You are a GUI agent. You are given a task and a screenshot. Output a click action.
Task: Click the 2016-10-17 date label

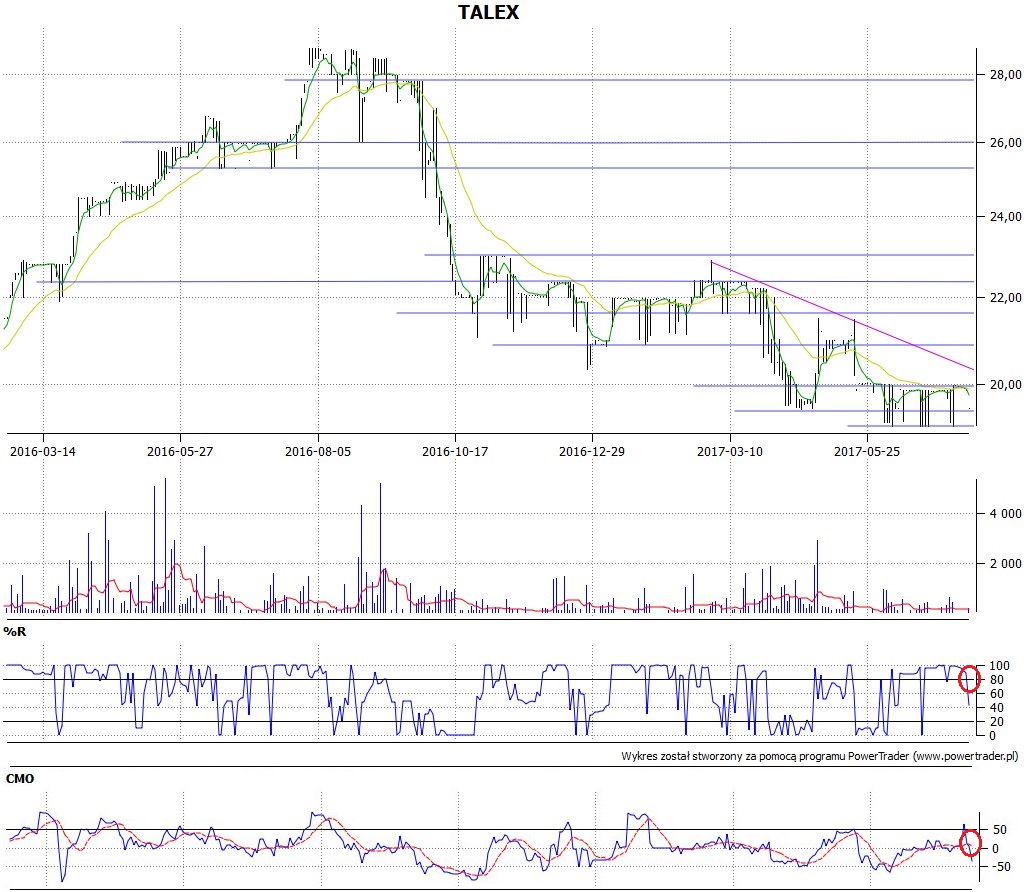[x=455, y=451]
